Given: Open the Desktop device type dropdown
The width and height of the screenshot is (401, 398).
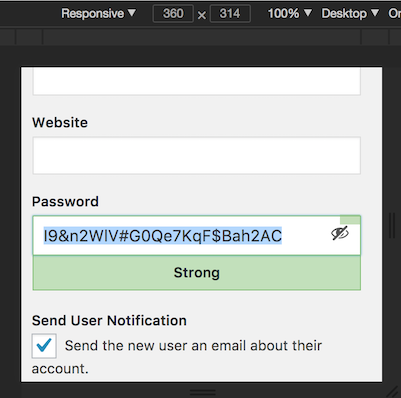Looking at the screenshot, I should [350, 13].
